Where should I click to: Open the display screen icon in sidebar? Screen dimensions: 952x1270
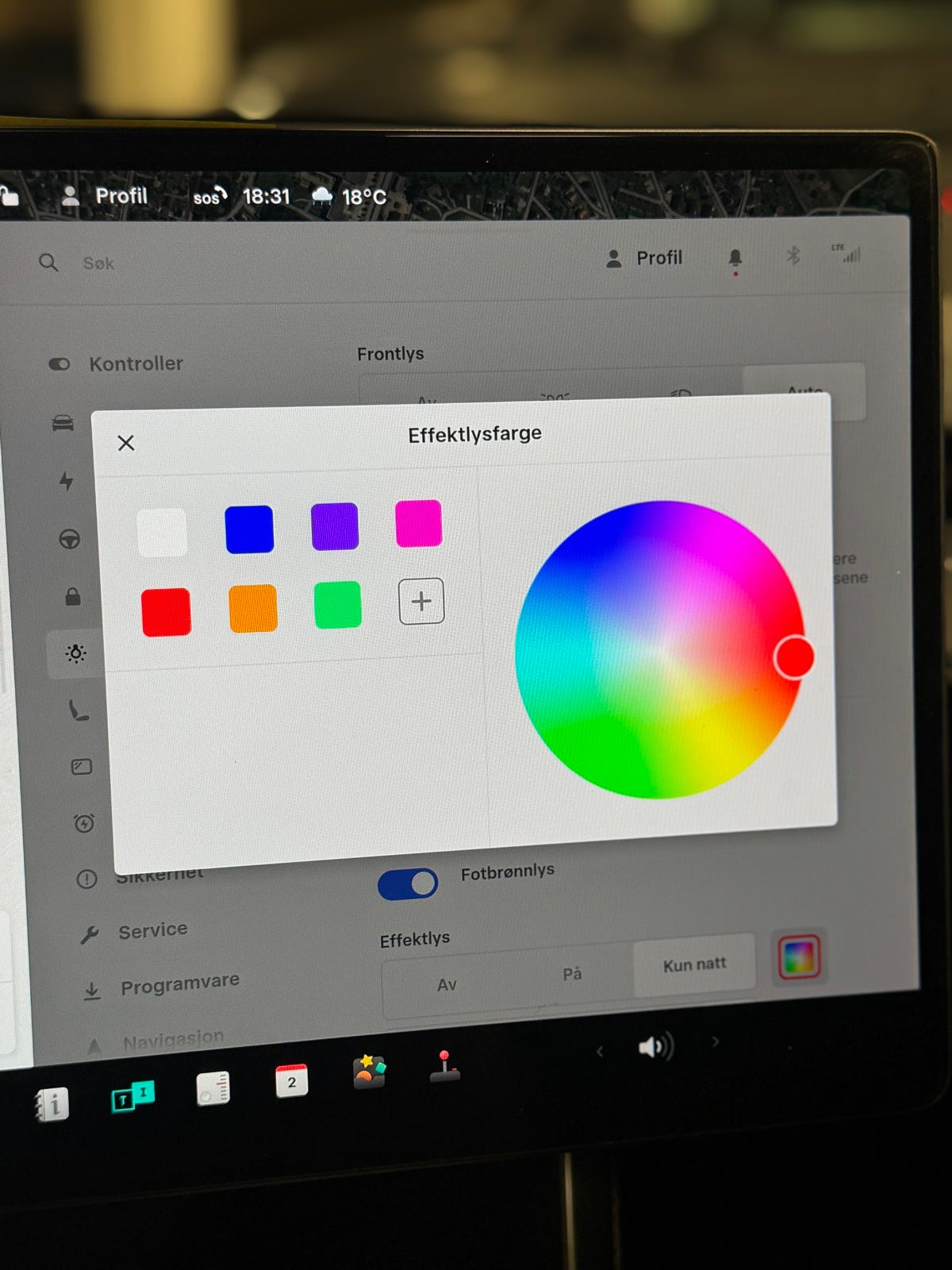pos(82,767)
